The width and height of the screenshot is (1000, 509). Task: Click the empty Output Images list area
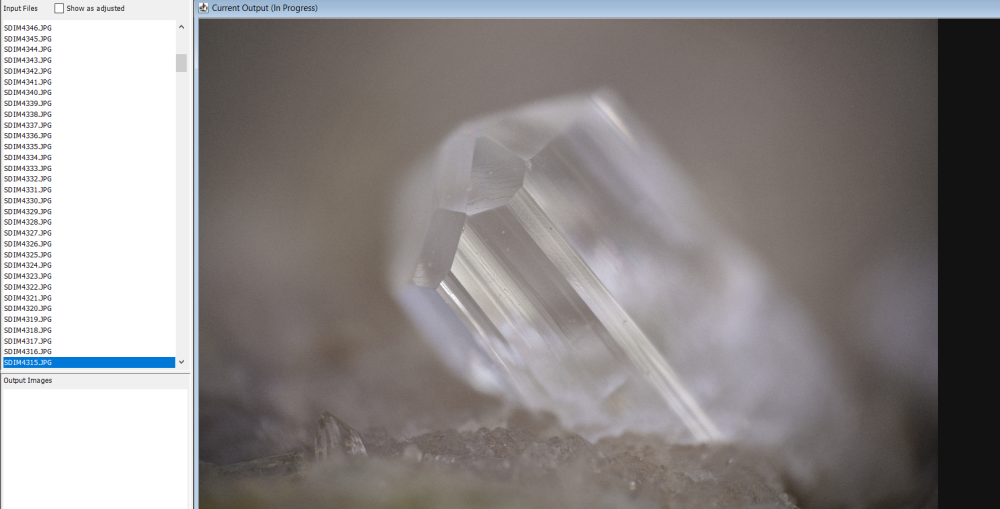pyautogui.click(x=94, y=448)
